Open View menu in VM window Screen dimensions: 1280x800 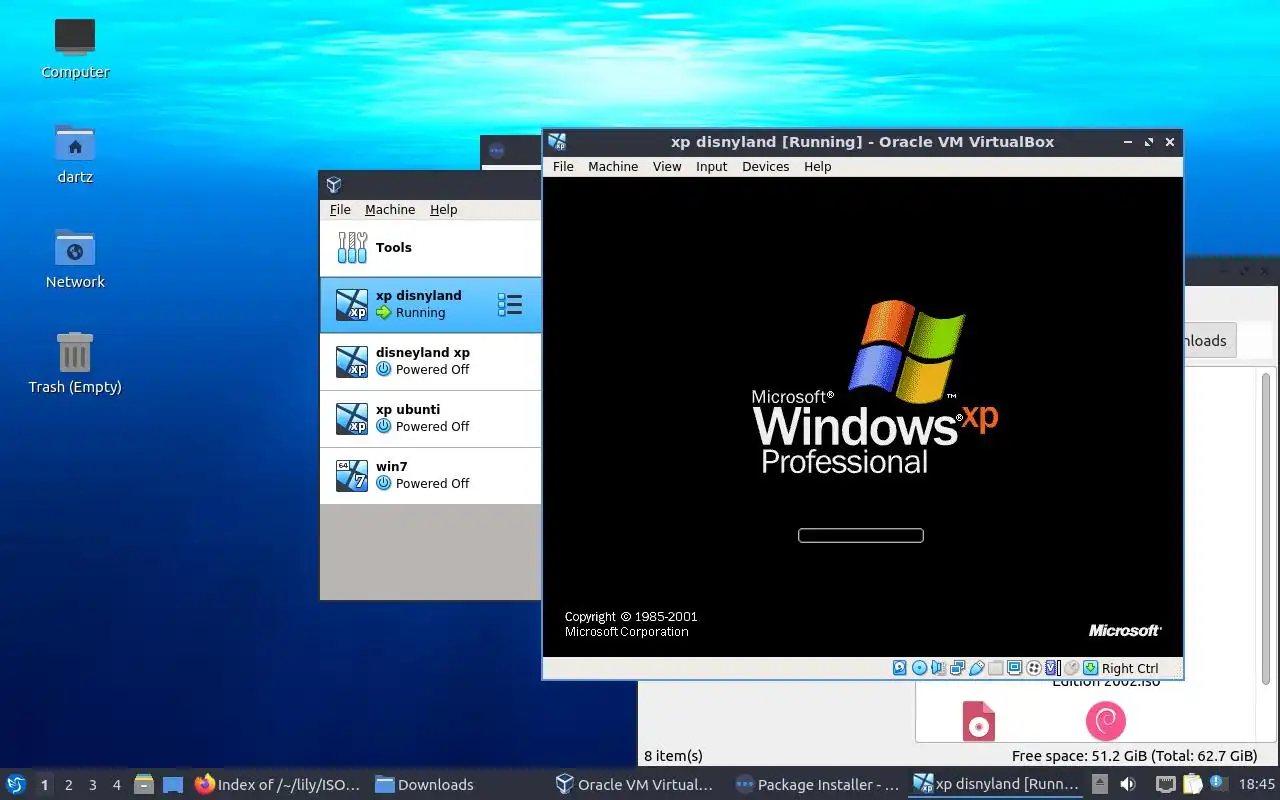point(667,166)
